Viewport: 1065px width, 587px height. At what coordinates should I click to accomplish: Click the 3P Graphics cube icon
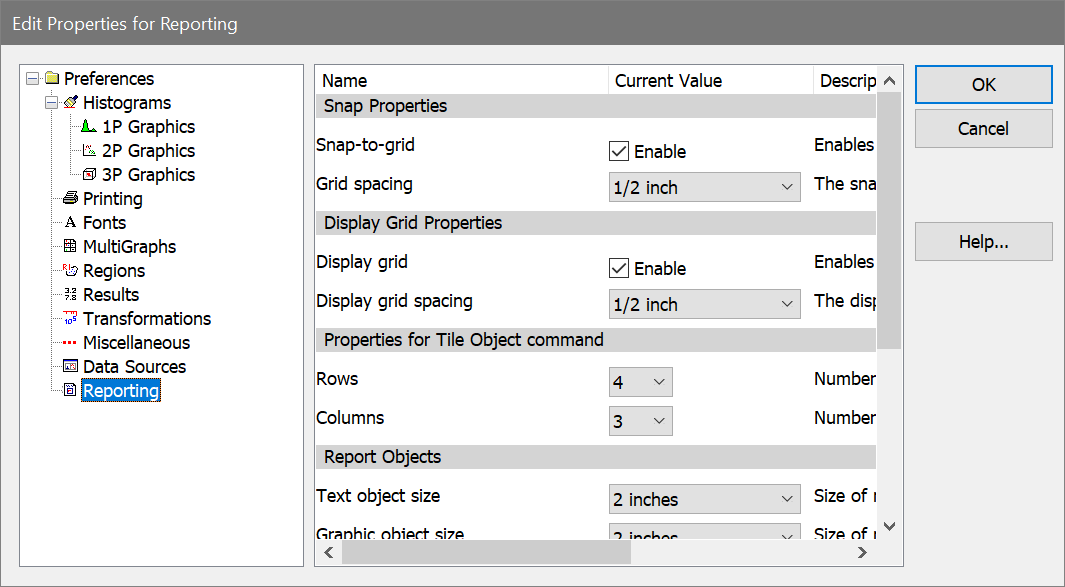(x=89, y=175)
